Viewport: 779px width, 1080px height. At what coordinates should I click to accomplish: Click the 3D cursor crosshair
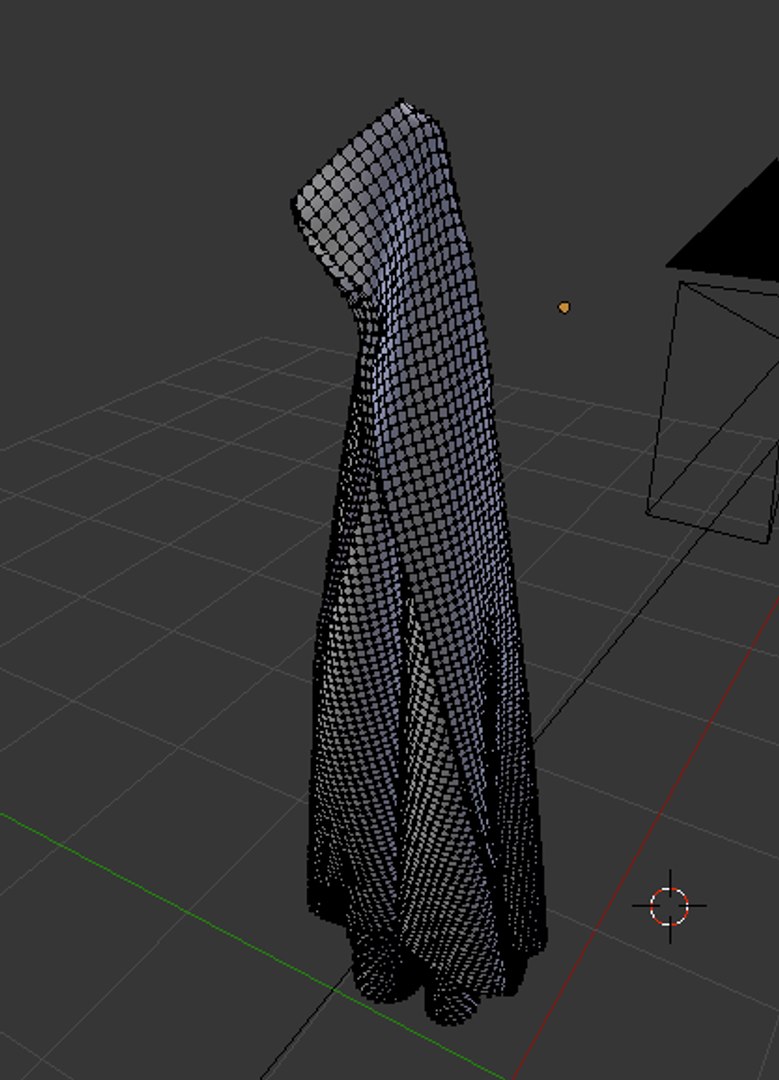[x=669, y=906]
